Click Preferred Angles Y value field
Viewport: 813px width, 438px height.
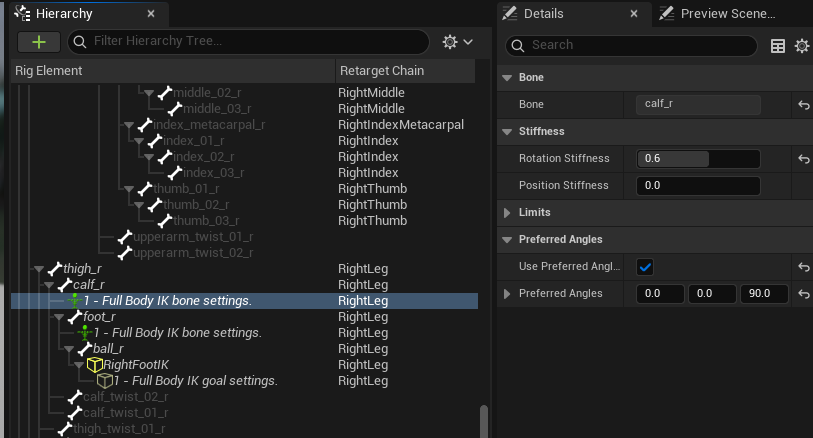coord(712,293)
